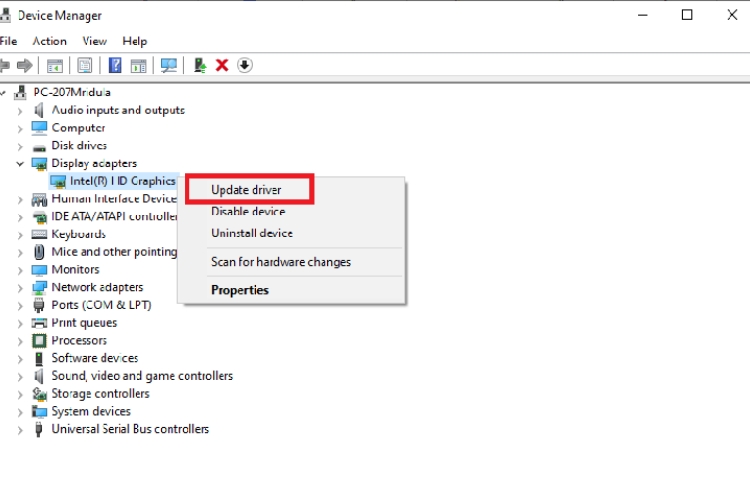
Task: Expand the Sound, video and game controllers node
Action: click(20, 376)
